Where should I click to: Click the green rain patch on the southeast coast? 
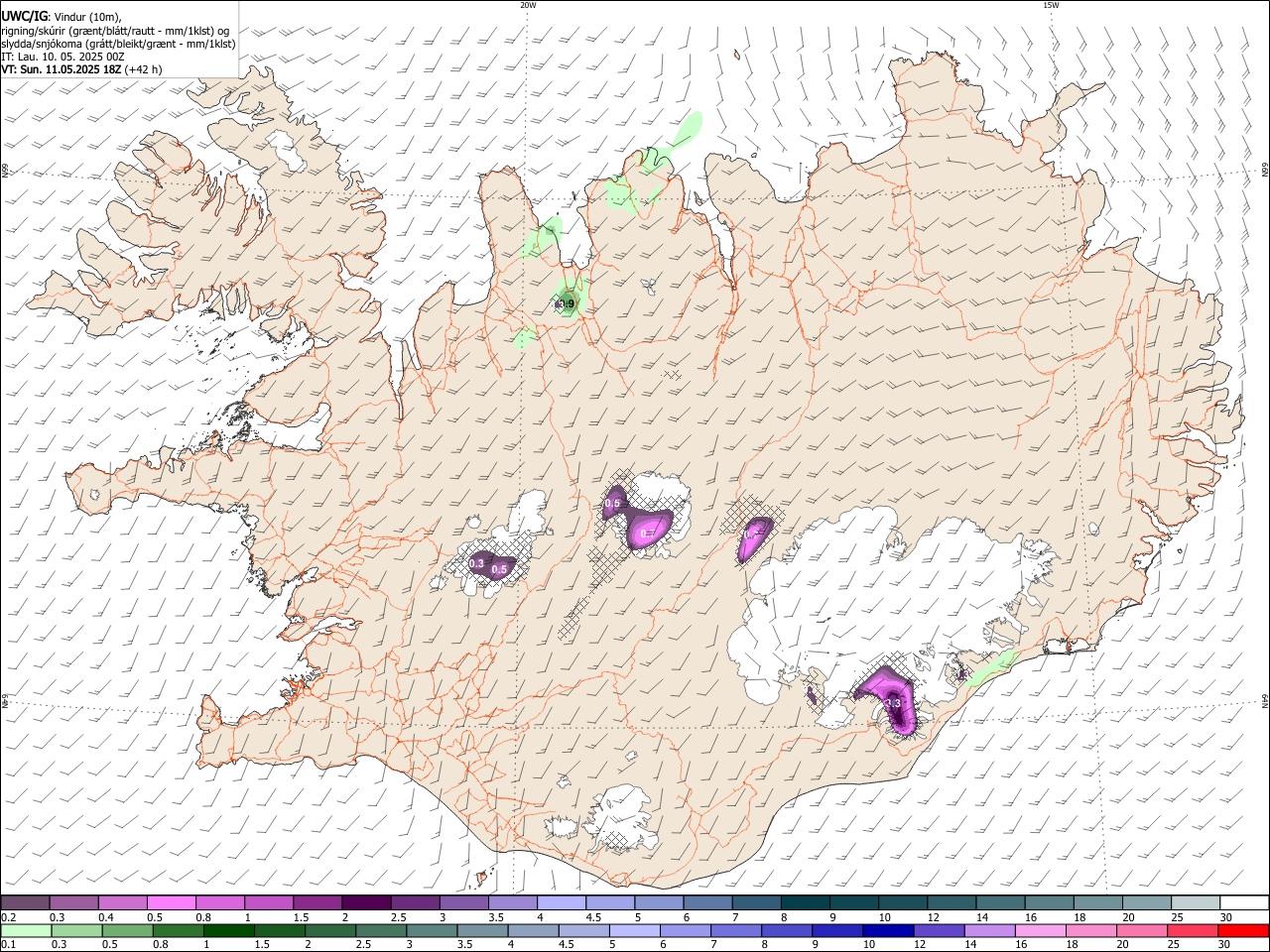[992, 667]
